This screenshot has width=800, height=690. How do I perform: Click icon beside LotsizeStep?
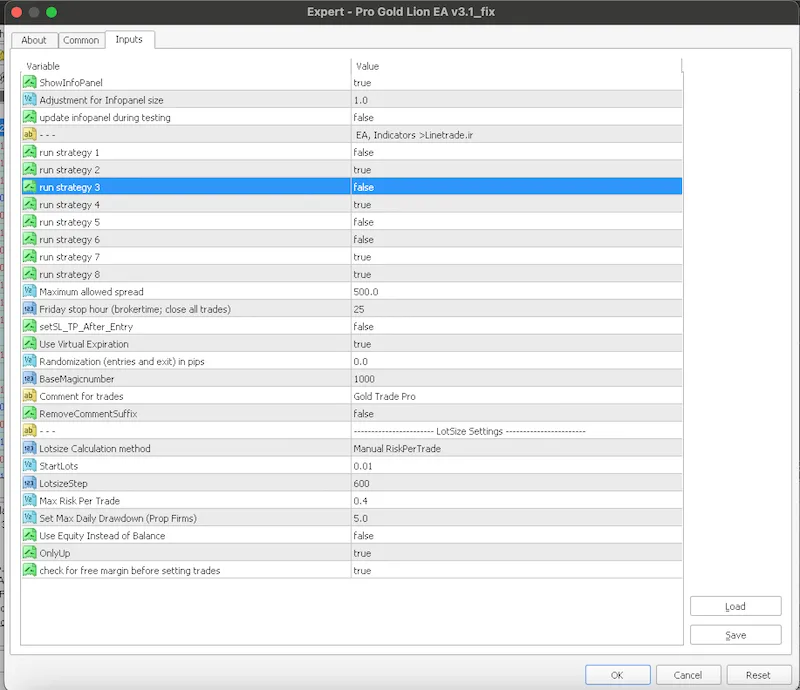pos(30,483)
